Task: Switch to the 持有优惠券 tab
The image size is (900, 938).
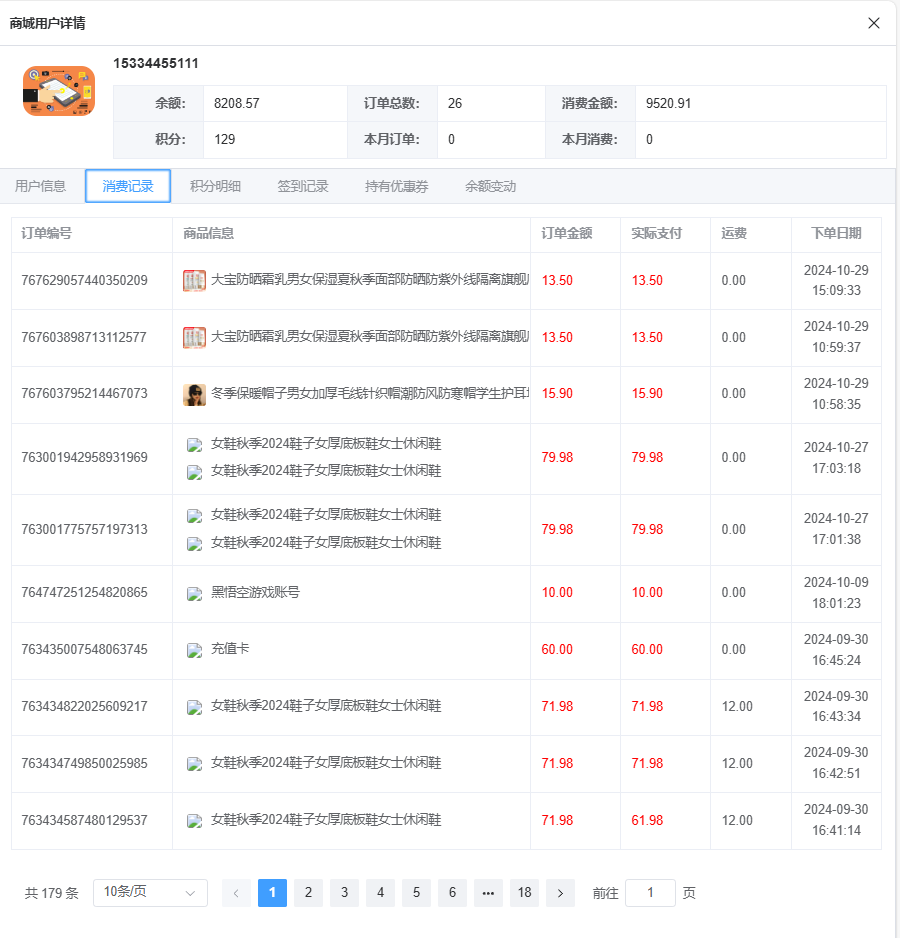Action: [396, 186]
